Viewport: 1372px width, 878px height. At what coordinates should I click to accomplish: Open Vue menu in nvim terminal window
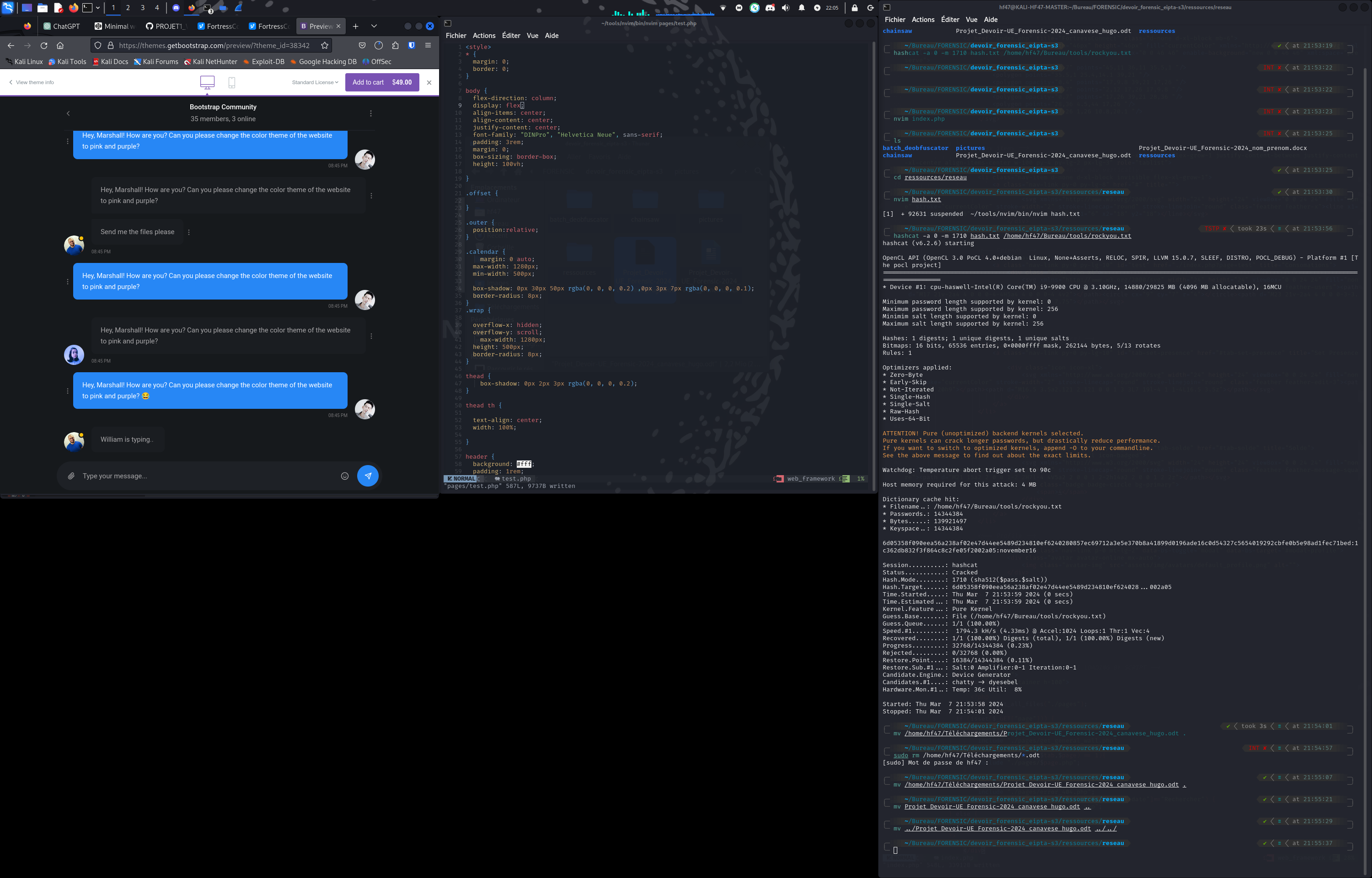coord(532,35)
